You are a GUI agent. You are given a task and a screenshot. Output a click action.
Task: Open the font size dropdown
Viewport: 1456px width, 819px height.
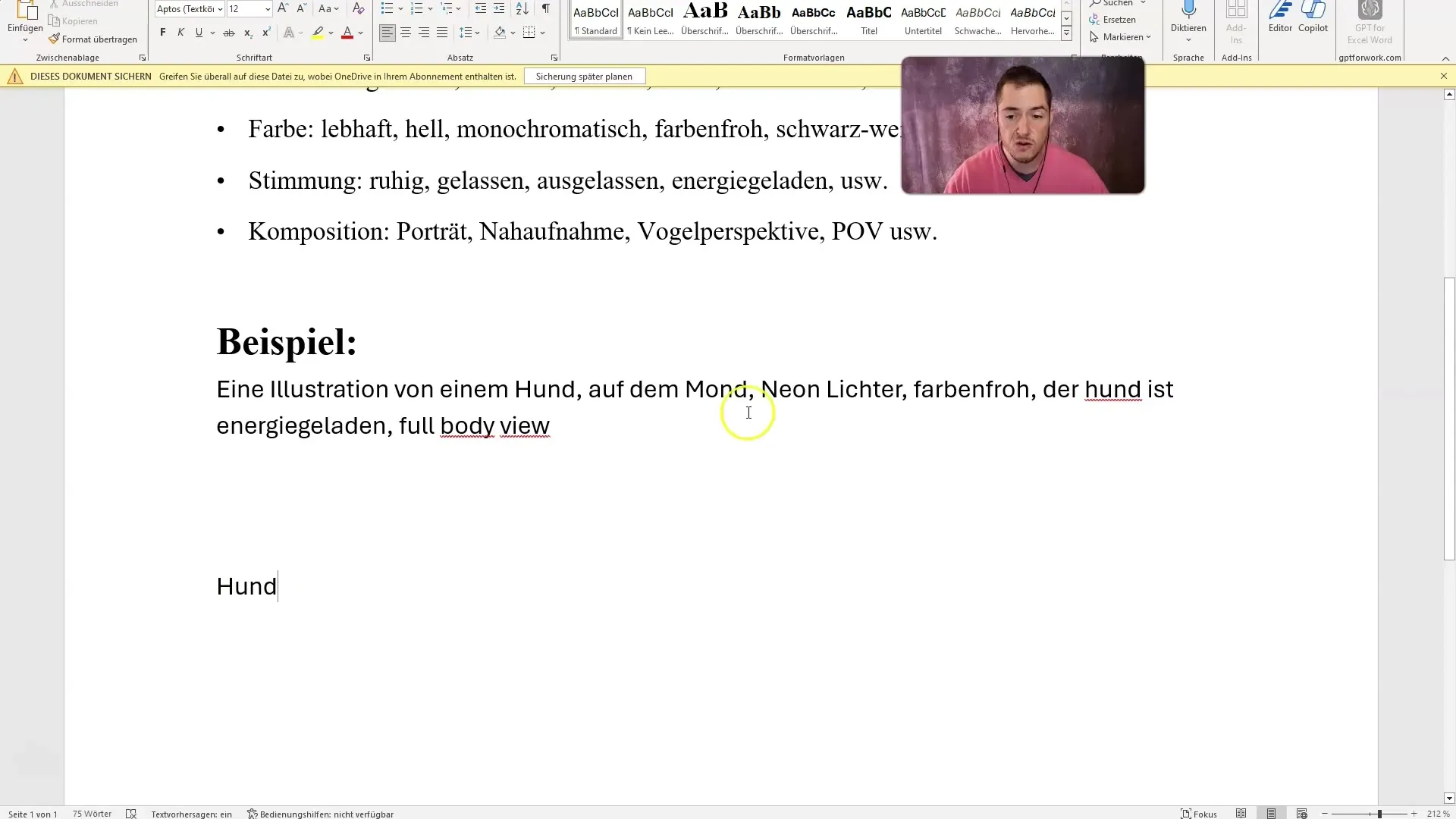click(267, 9)
